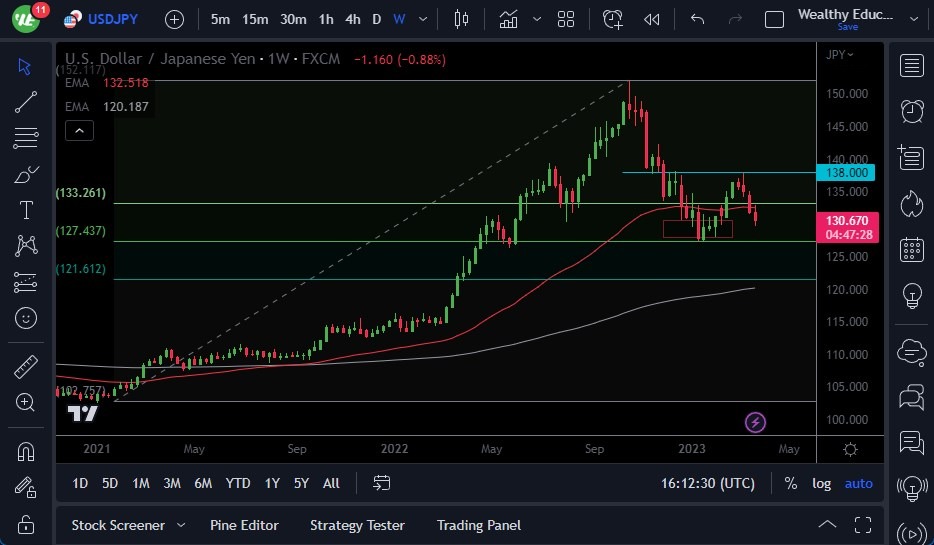The width and height of the screenshot is (934, 545).
Task: Open the alerts alarm clock panel
Action: [911, 111]
